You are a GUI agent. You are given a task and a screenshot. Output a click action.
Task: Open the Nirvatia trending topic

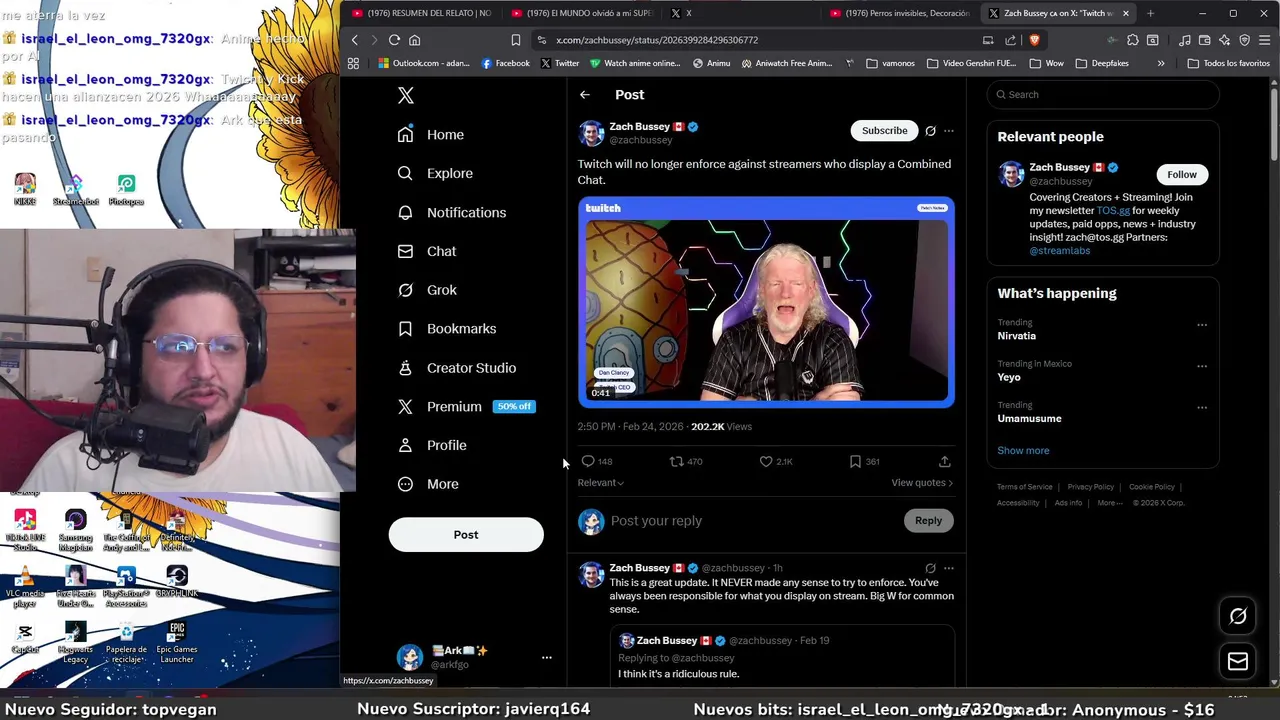click(1017, 336)
